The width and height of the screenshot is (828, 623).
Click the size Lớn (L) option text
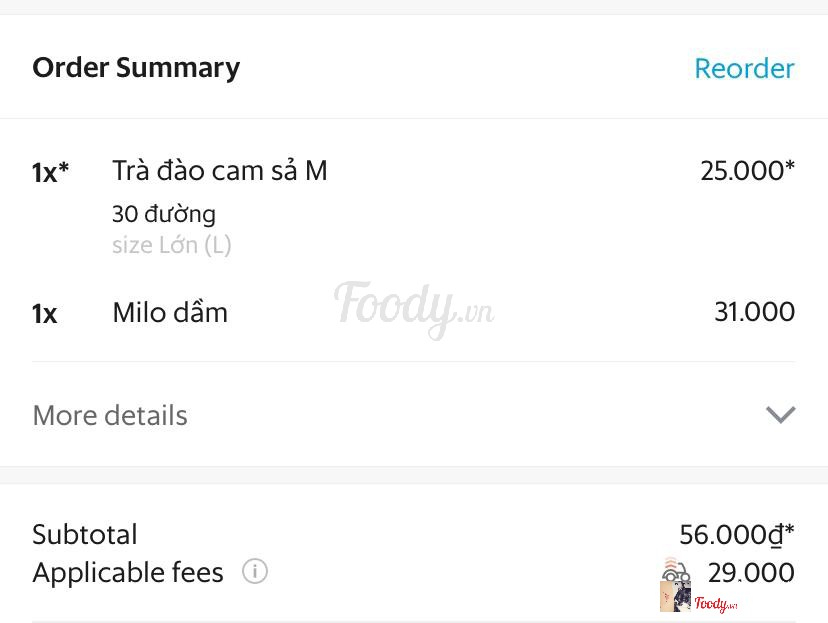coord(172,245)
